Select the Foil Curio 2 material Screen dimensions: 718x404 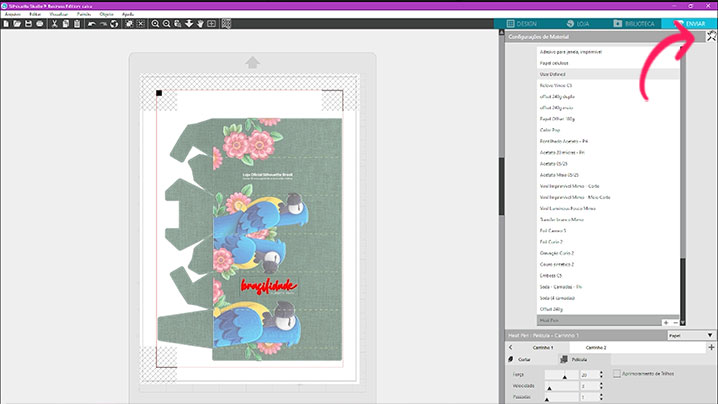(608, 242)
